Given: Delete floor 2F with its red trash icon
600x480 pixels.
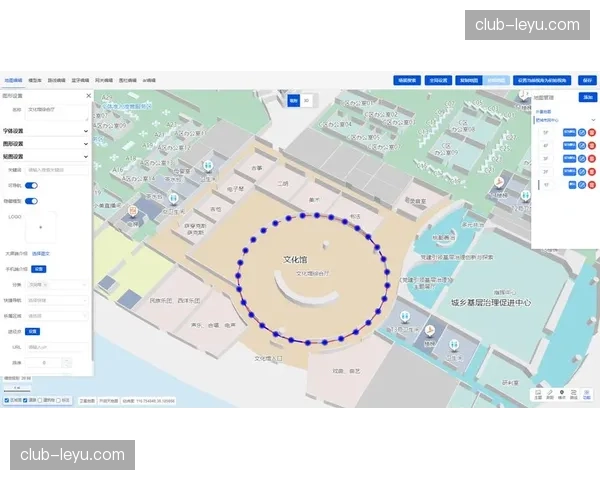Looking at the screenshot, I should [x=592, y=171].
